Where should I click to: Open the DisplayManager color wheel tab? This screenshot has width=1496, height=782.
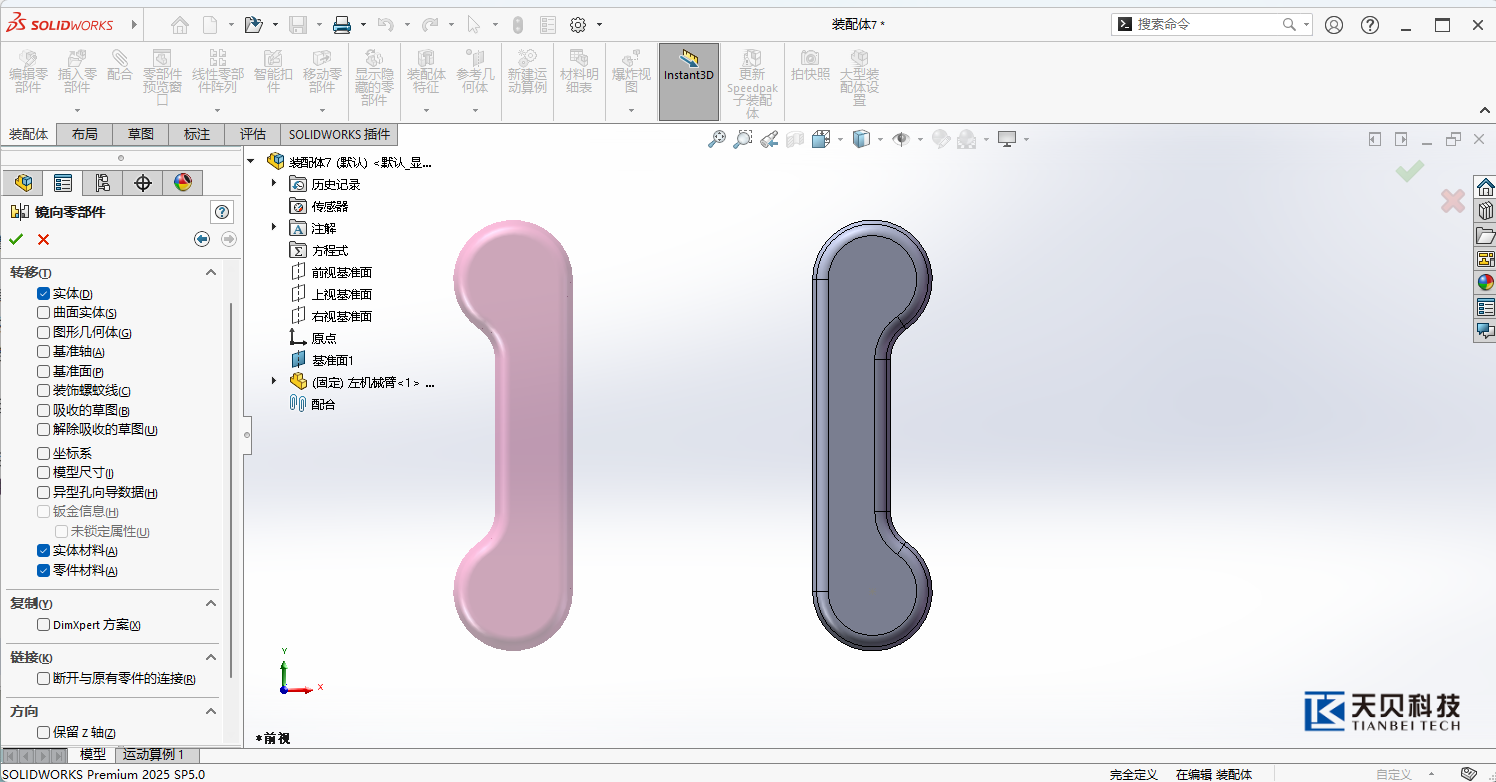point(182,182)
